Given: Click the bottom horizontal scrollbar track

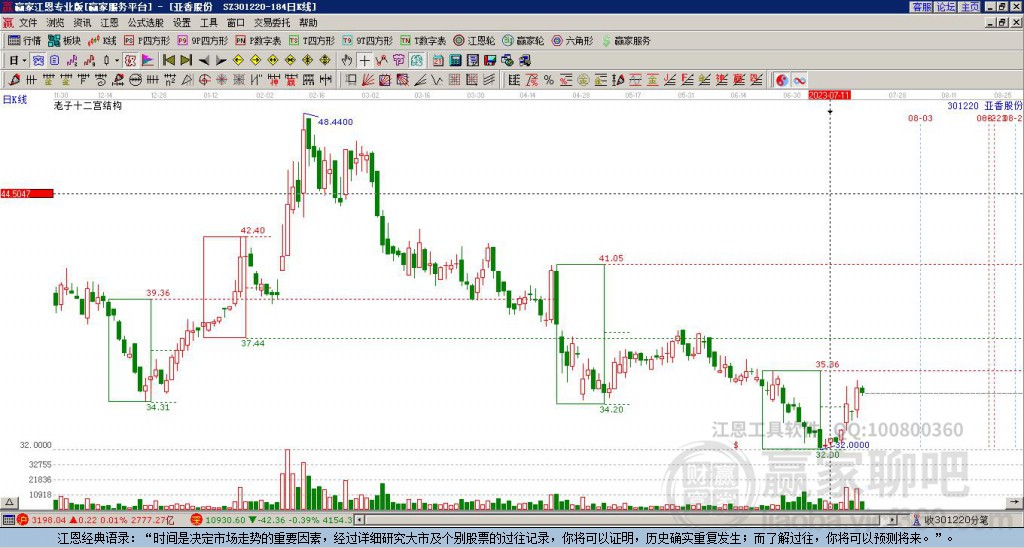Looking at the screenshot, I should point(627,520).
